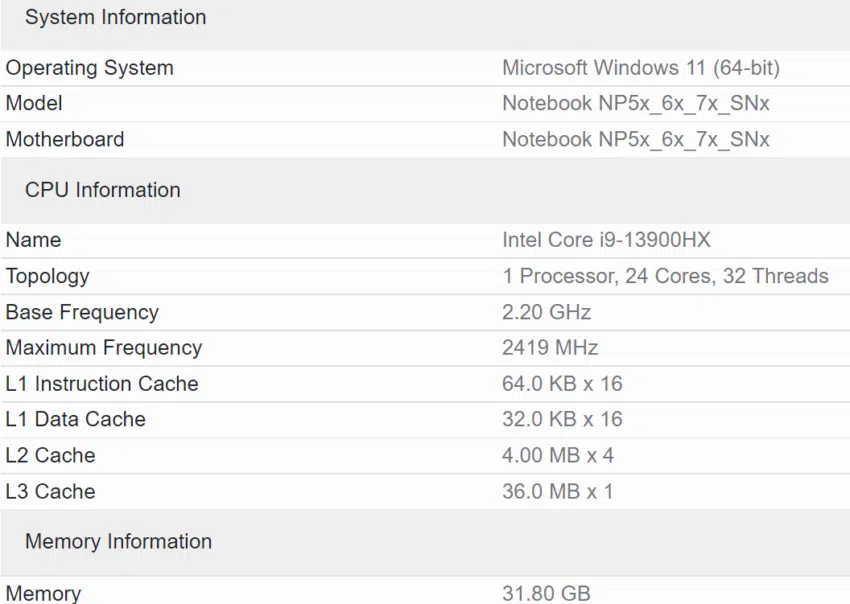Click the Topology row label

[x=47, y=276]
